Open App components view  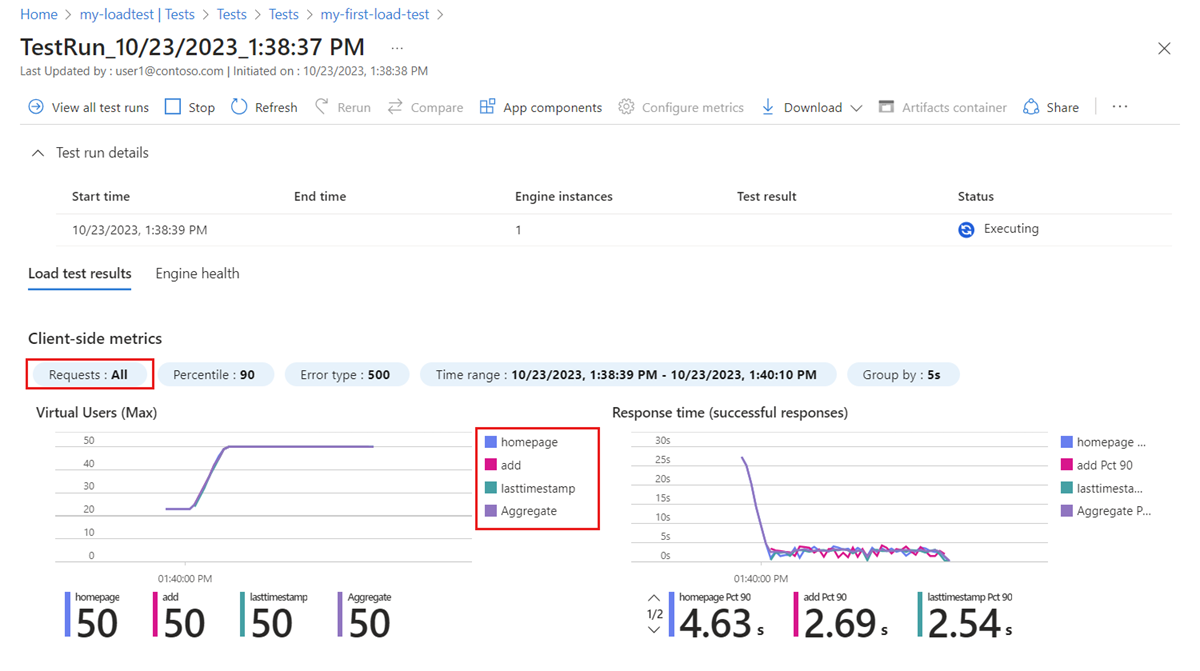click(x=541, y=107)
